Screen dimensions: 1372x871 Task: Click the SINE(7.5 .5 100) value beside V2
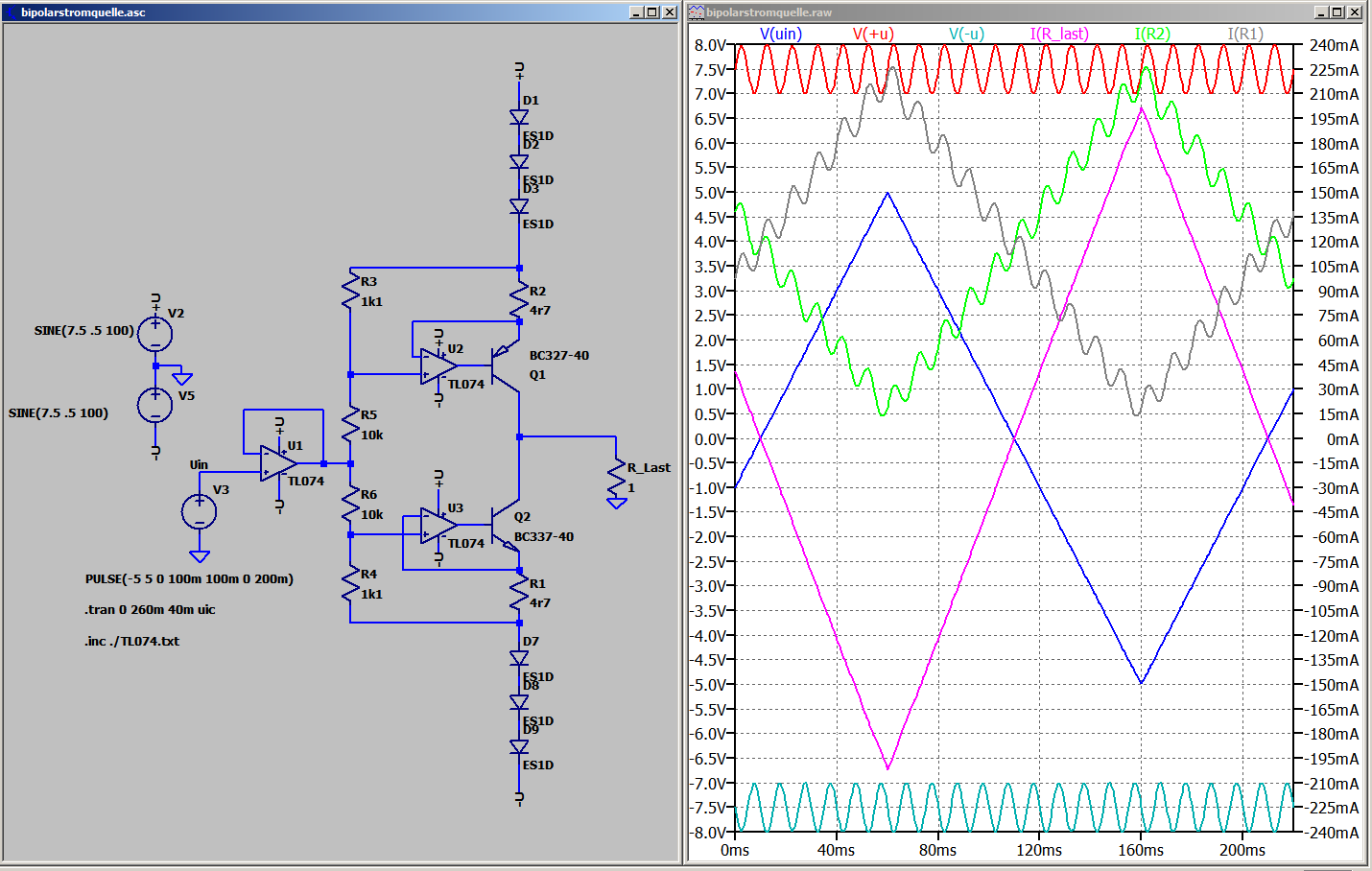(x=84, y=330)
